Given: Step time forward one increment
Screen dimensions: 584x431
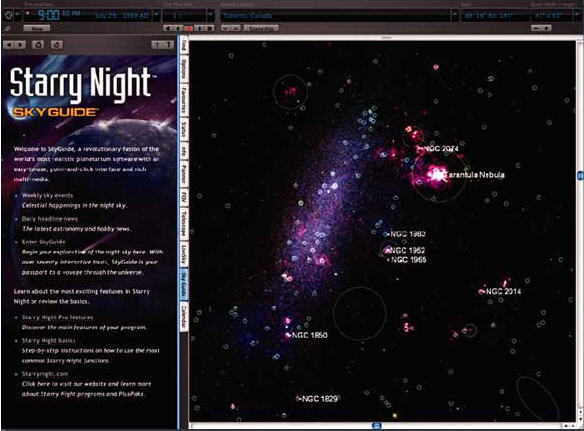Looking at the screenshot, I should (x=209, y=28).
